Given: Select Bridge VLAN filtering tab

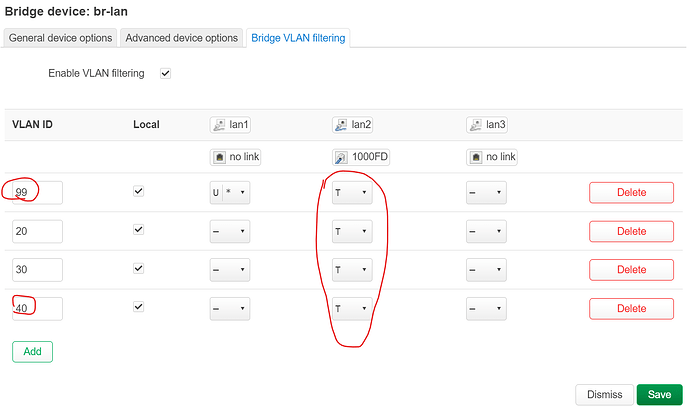Looking at the screenshot, I should [298, 38].
